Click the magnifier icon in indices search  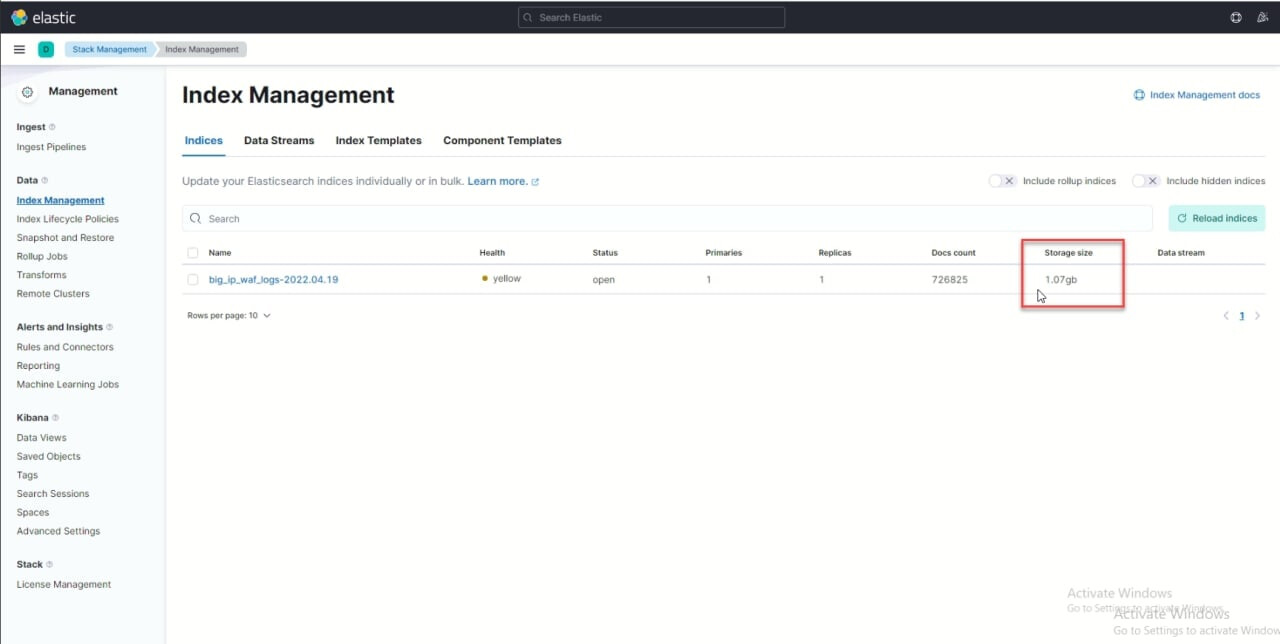(195, 219)
